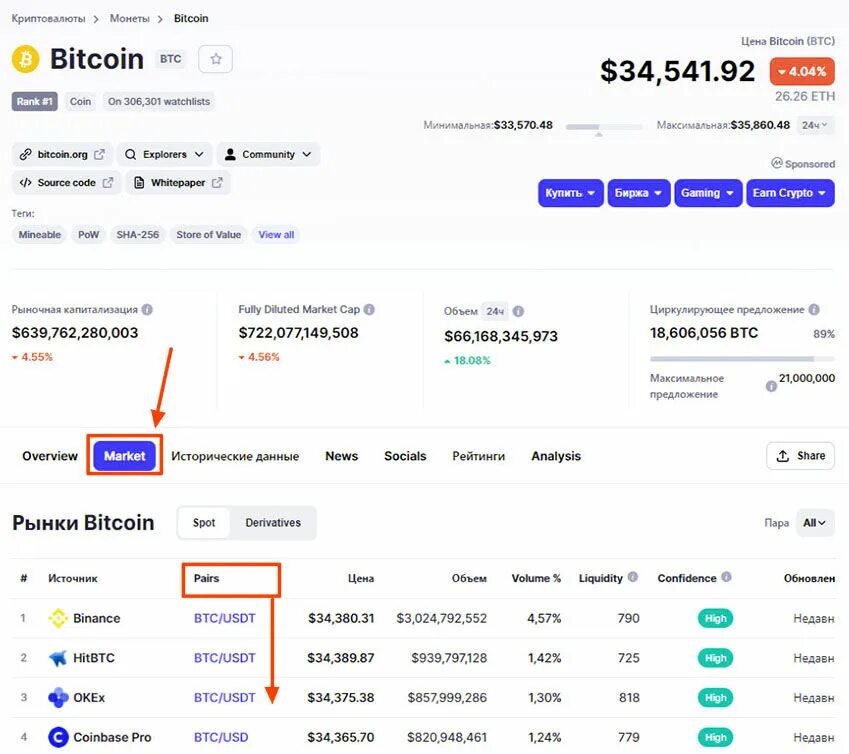
Task: Switch to Derivatives markets
Action: (x=273, y=523)
